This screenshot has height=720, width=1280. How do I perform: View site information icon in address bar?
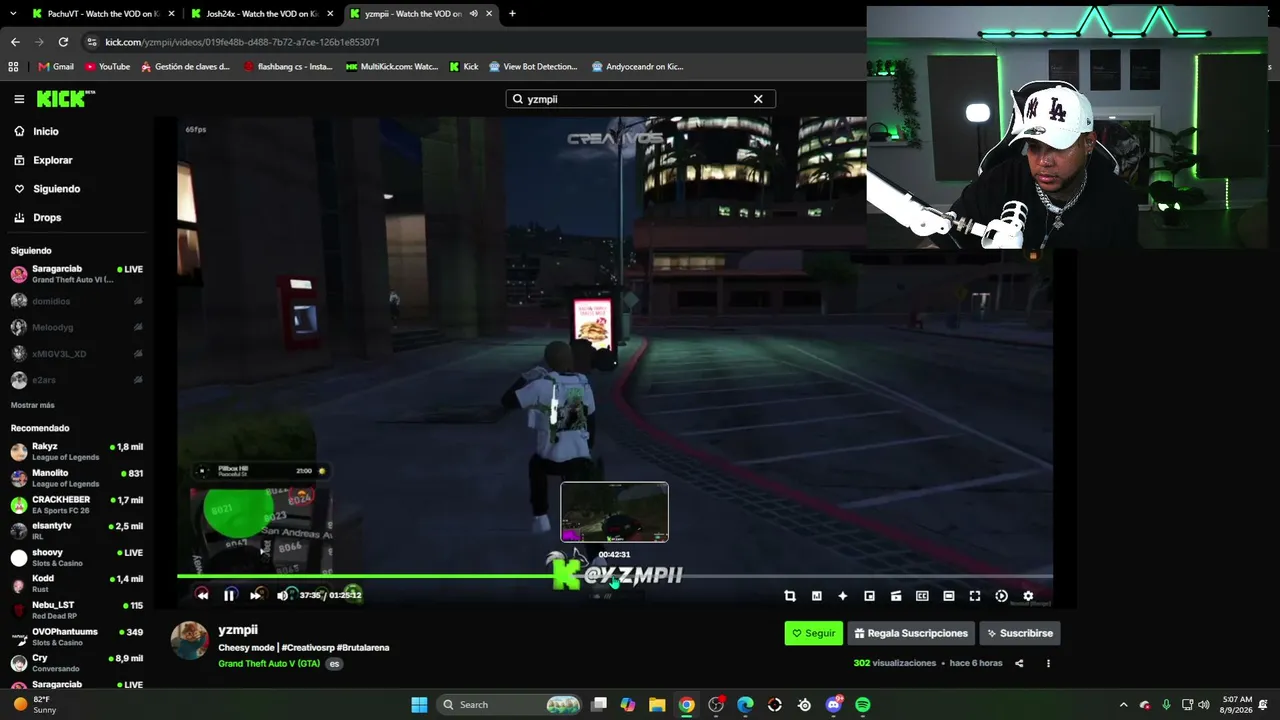92,42
